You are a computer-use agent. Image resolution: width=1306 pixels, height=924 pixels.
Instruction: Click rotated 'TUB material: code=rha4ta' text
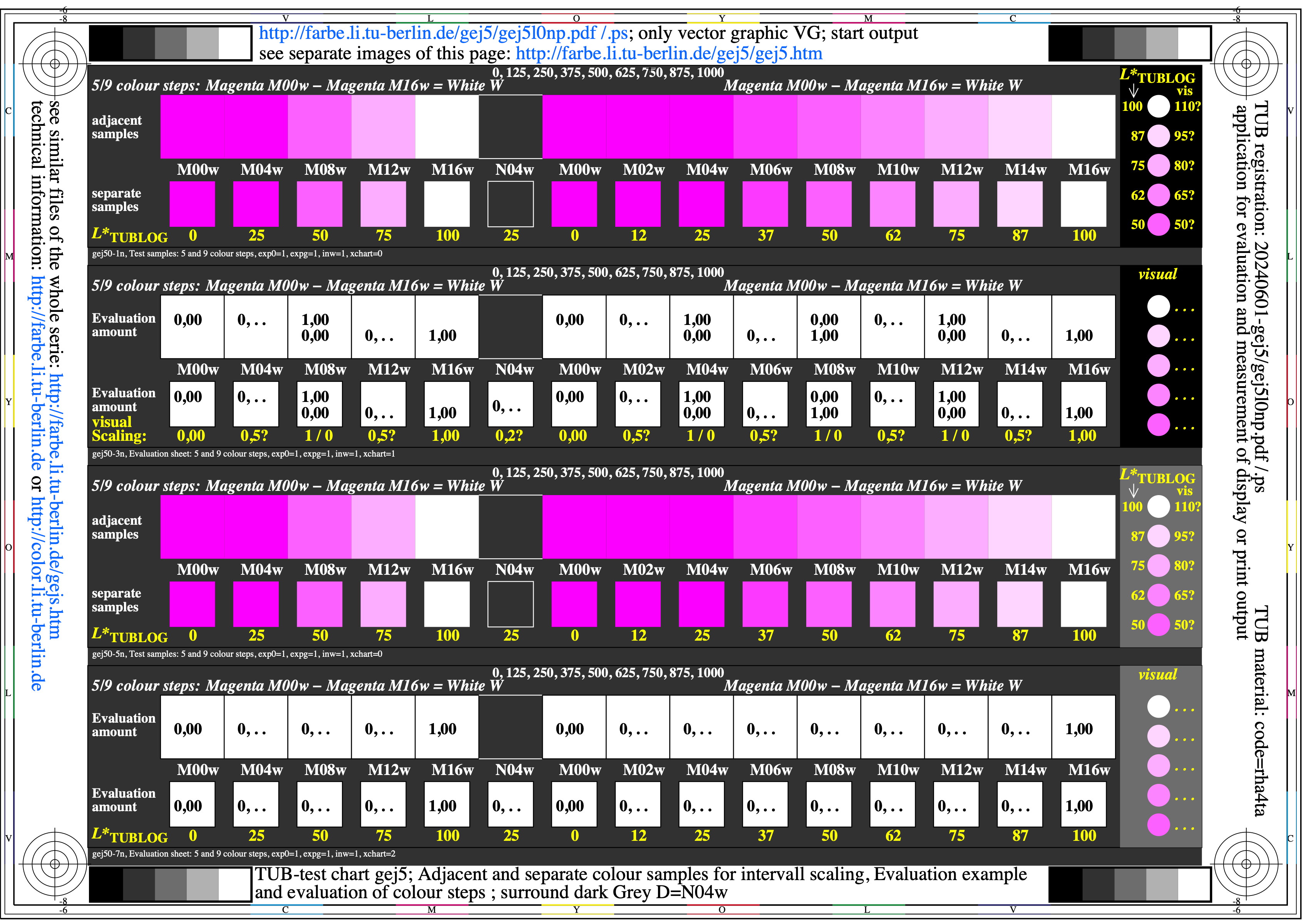[x=1262, y=711]
